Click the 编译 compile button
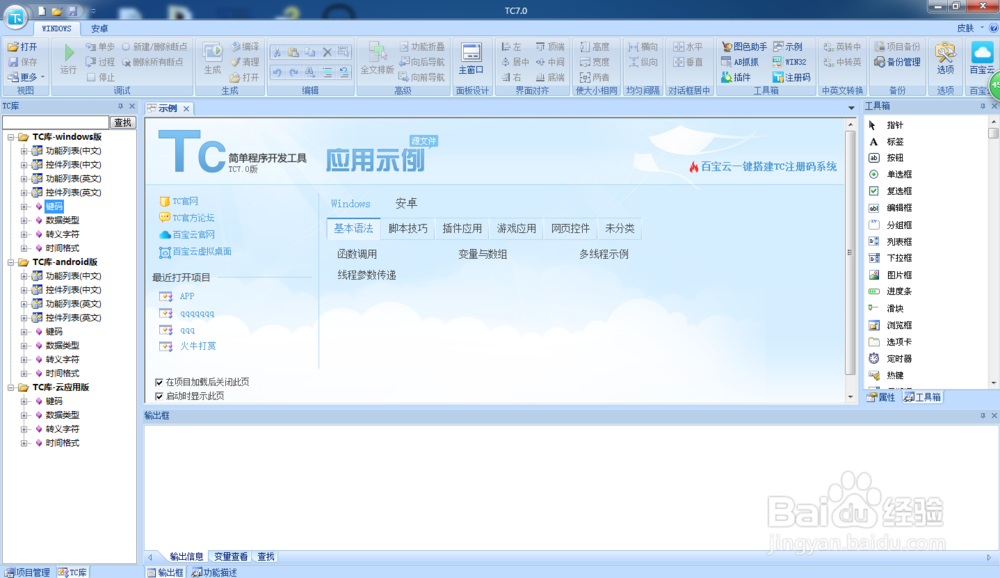This screenshot has height=578, width=1000. [x=245, y=47]
